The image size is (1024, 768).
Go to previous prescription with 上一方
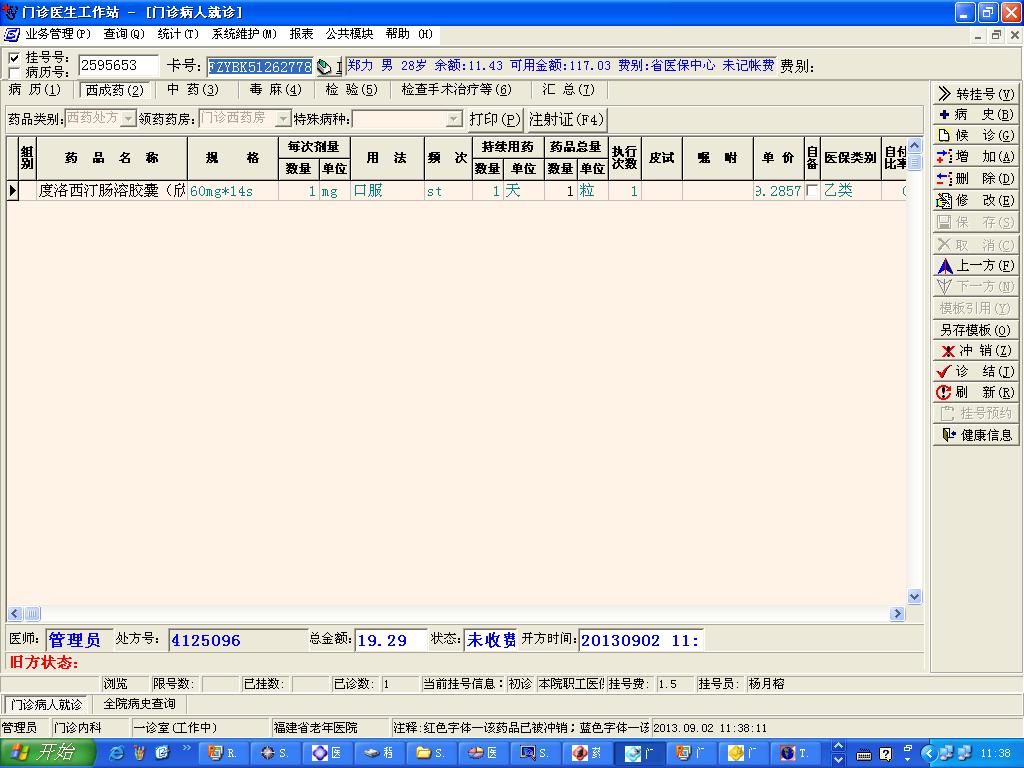[x=975, y=266]
